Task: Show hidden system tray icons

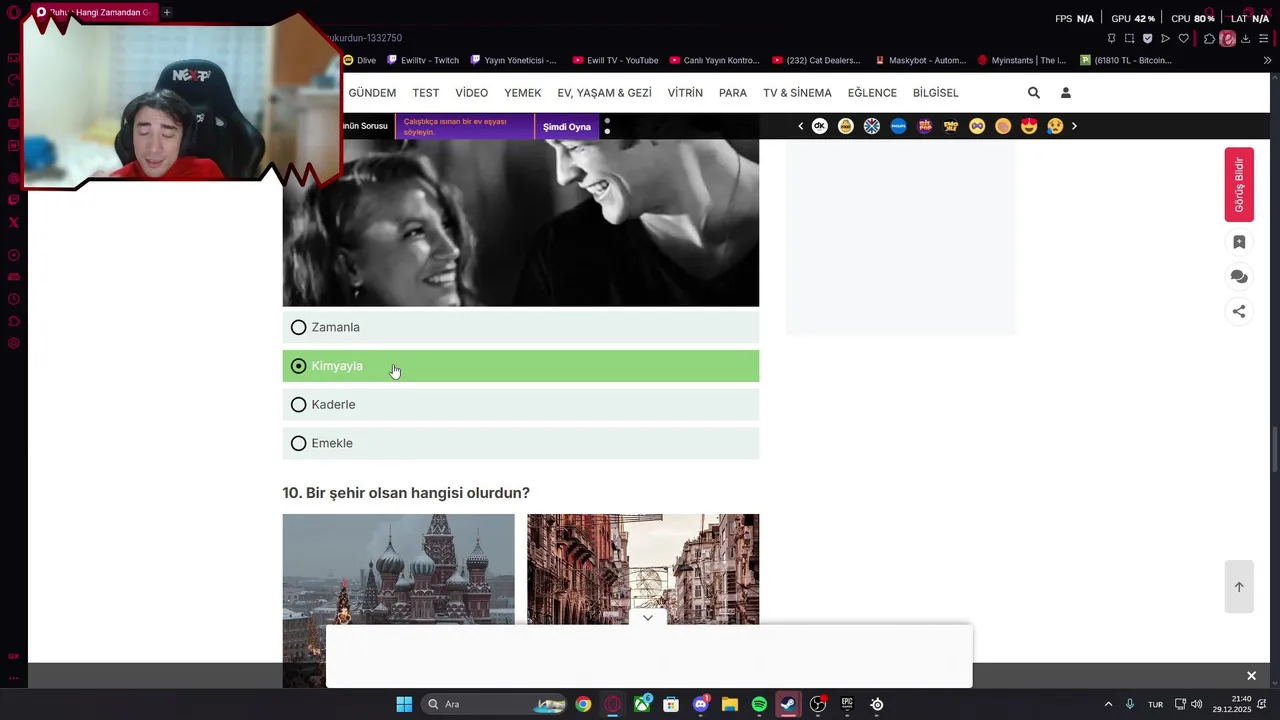Action: (1108, 704)
